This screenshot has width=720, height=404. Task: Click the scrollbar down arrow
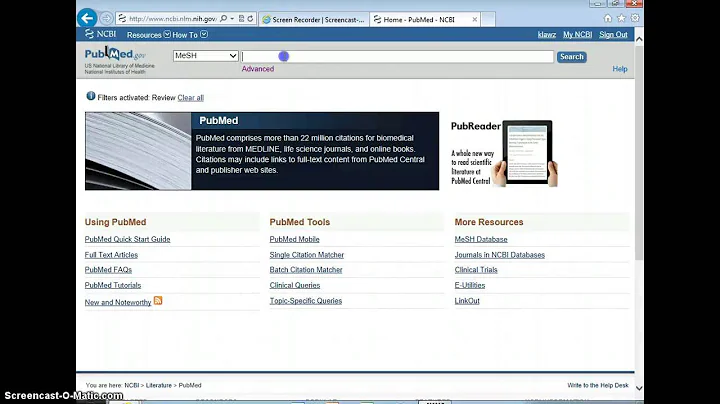(639, 388)
